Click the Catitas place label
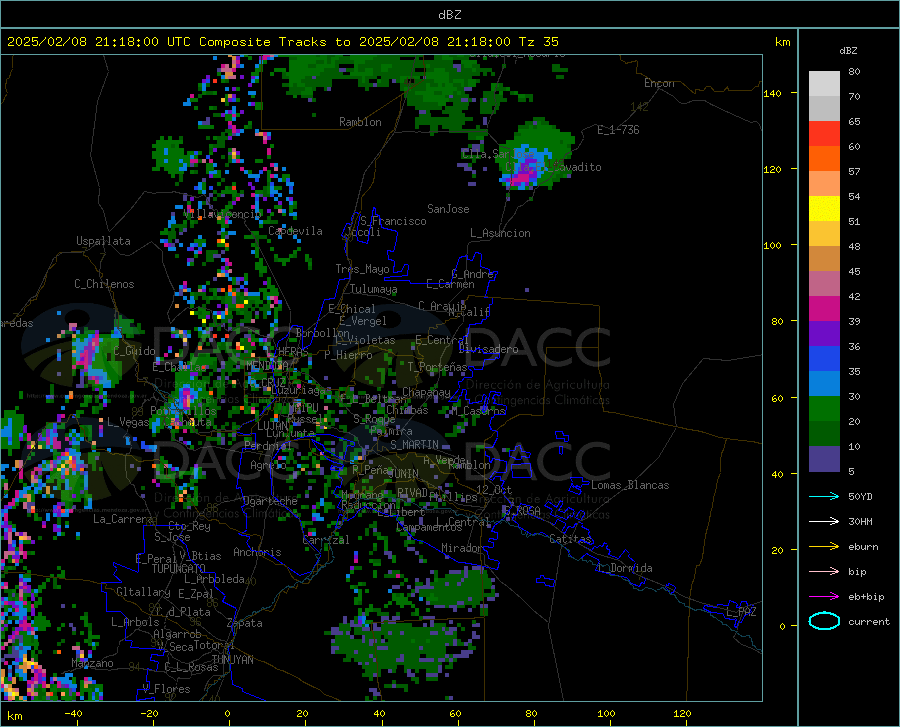The height and width of the screenshot is (727, 900). click(570, 539)
